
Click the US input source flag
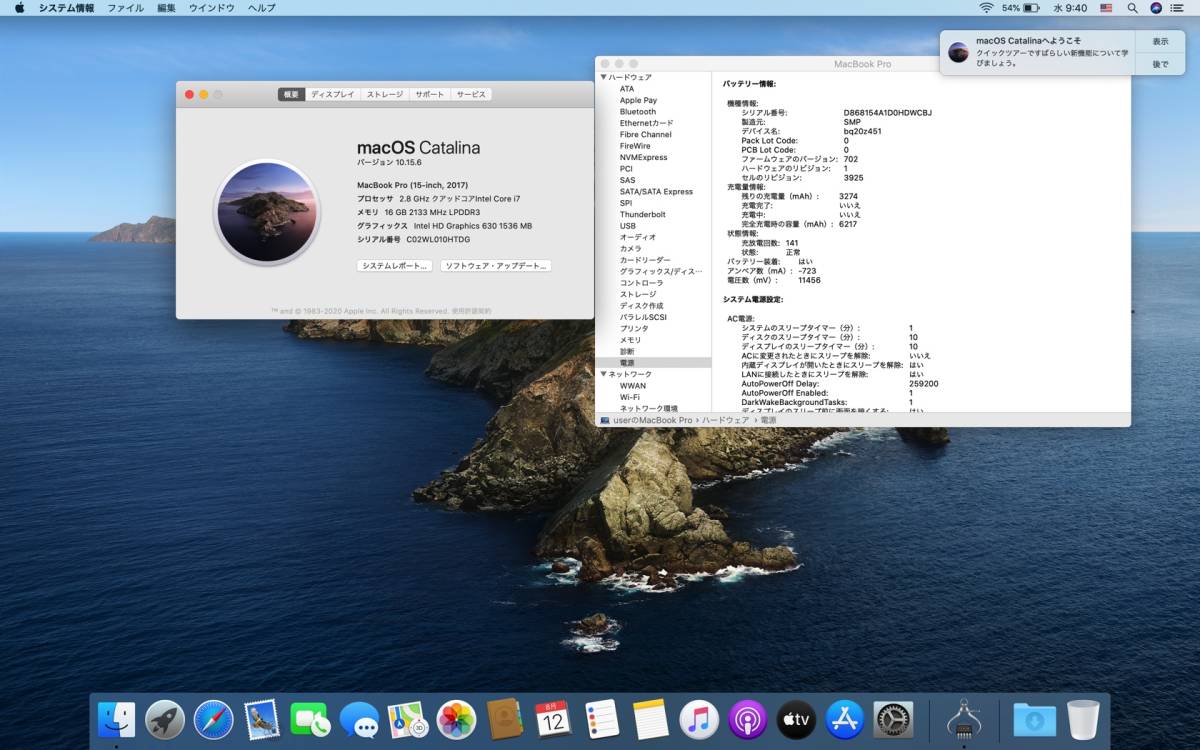1106,8
